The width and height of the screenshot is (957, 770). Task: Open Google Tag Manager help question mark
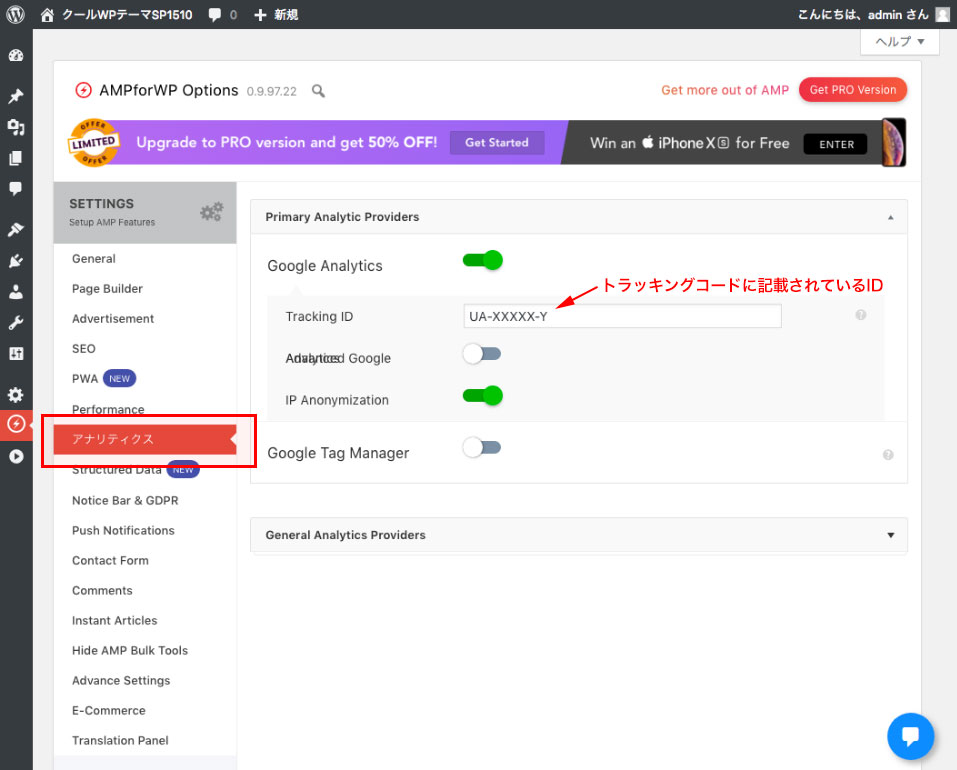(x=888, y=455)
